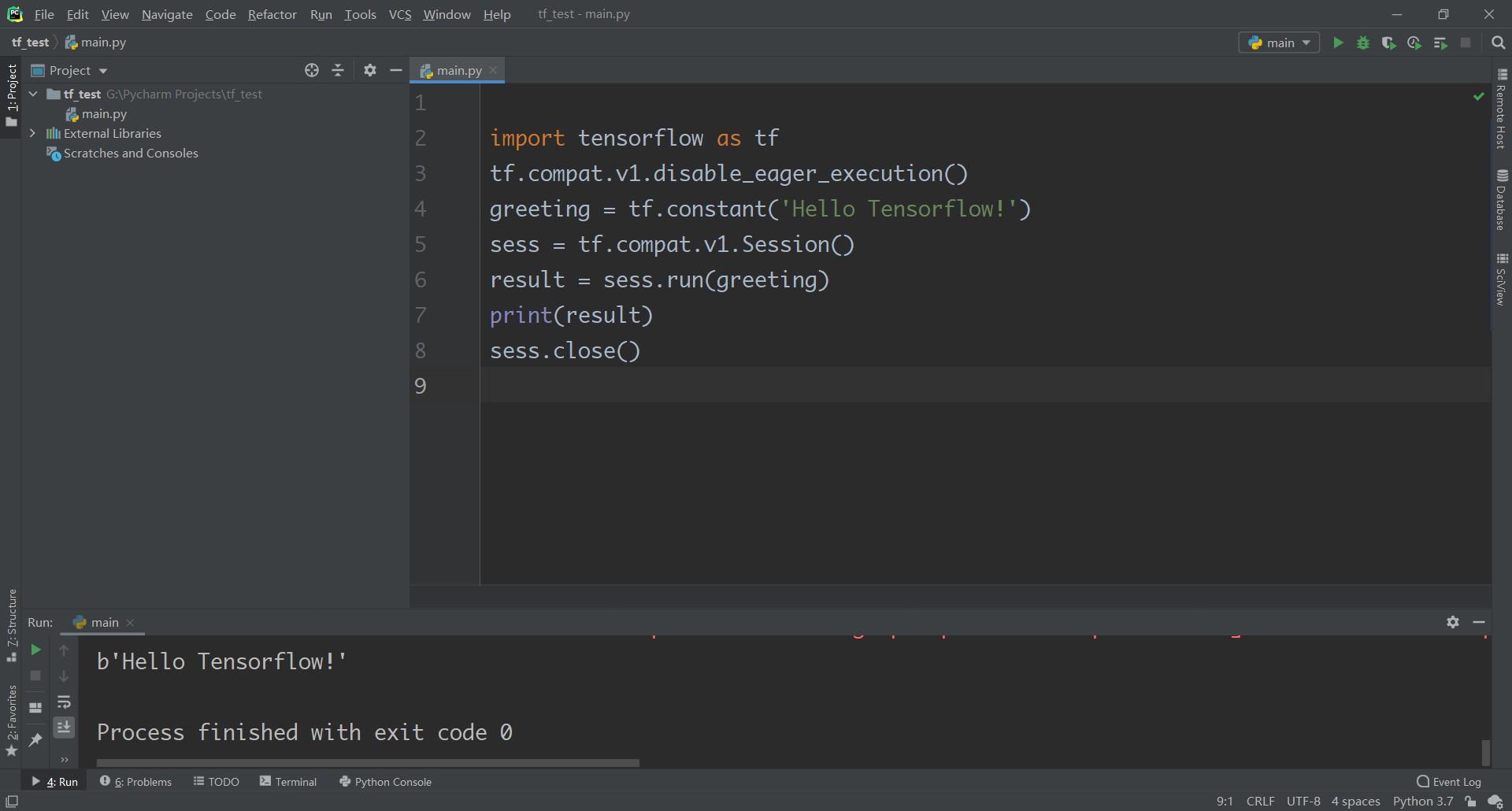Open the Tools menu
The image size is (1512, 811).
point(360,14)
